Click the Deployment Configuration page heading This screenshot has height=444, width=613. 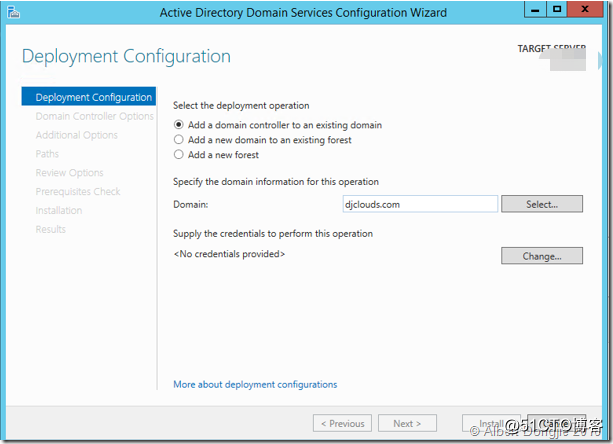[126, 56]
